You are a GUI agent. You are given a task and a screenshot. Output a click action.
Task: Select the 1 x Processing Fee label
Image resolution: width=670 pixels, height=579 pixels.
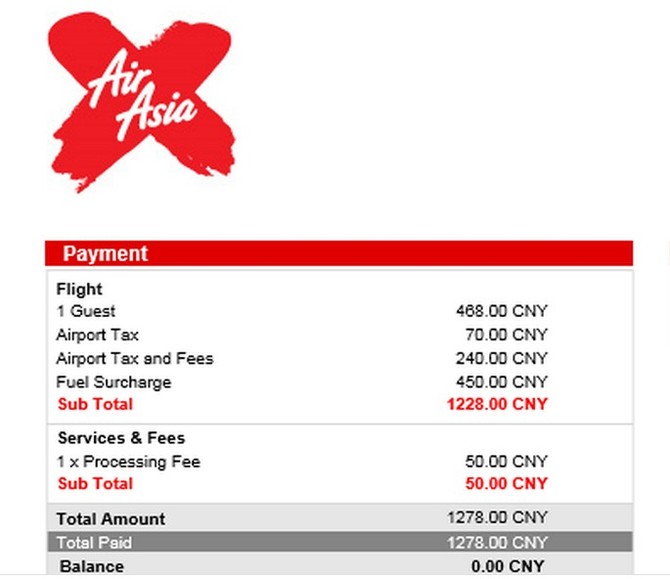(129, 462)
